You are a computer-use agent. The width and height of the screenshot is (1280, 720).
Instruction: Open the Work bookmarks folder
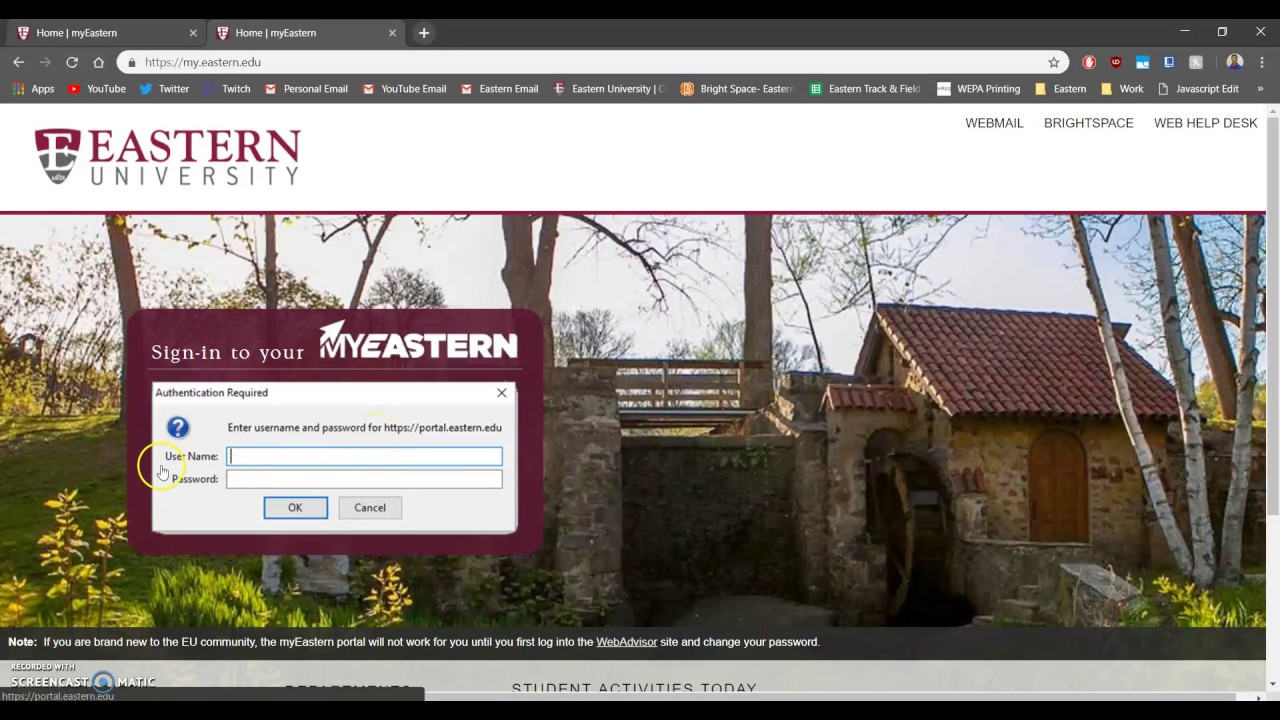(1122, 89)
